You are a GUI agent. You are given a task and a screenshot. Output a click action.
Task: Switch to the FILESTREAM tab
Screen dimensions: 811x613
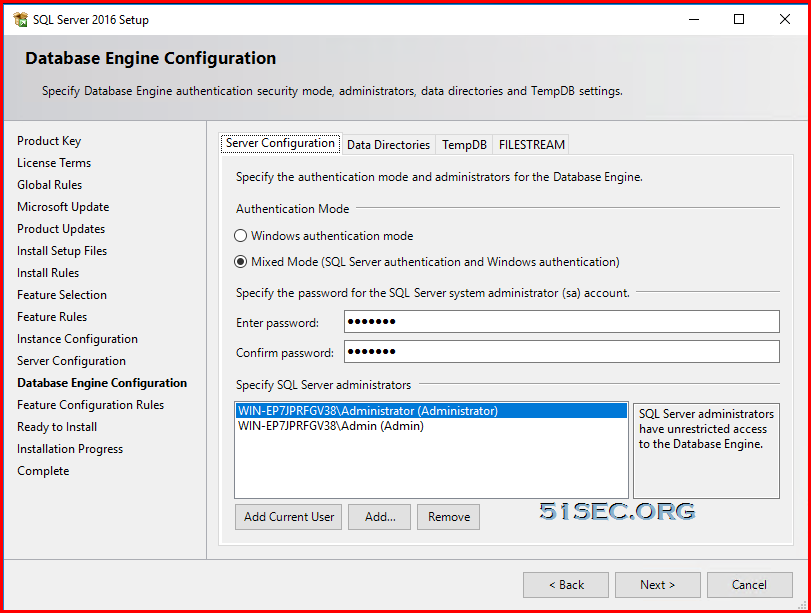[532, 145]
